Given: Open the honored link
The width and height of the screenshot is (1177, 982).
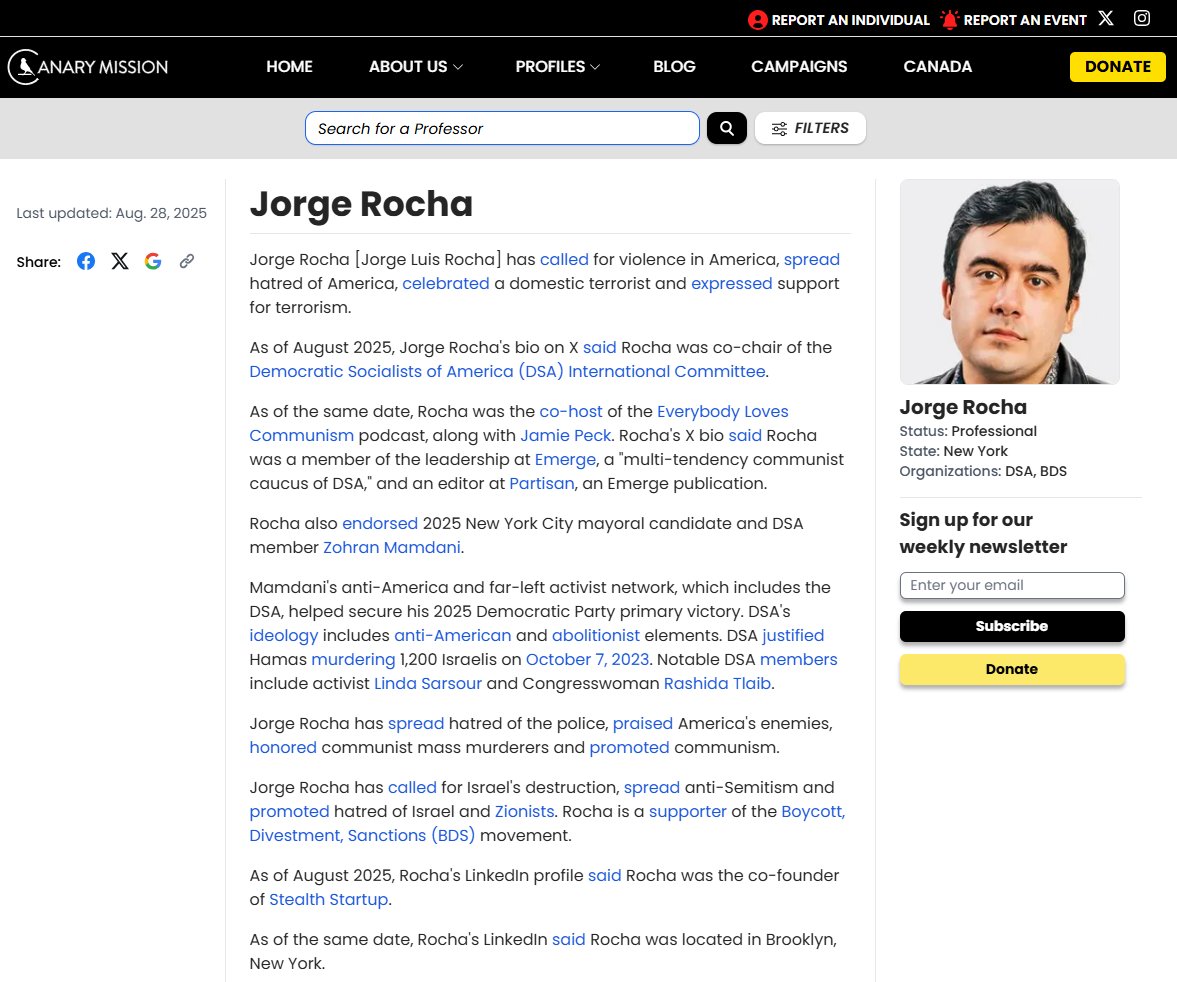Looking at the screenshot, I should (x=283, y=747).
